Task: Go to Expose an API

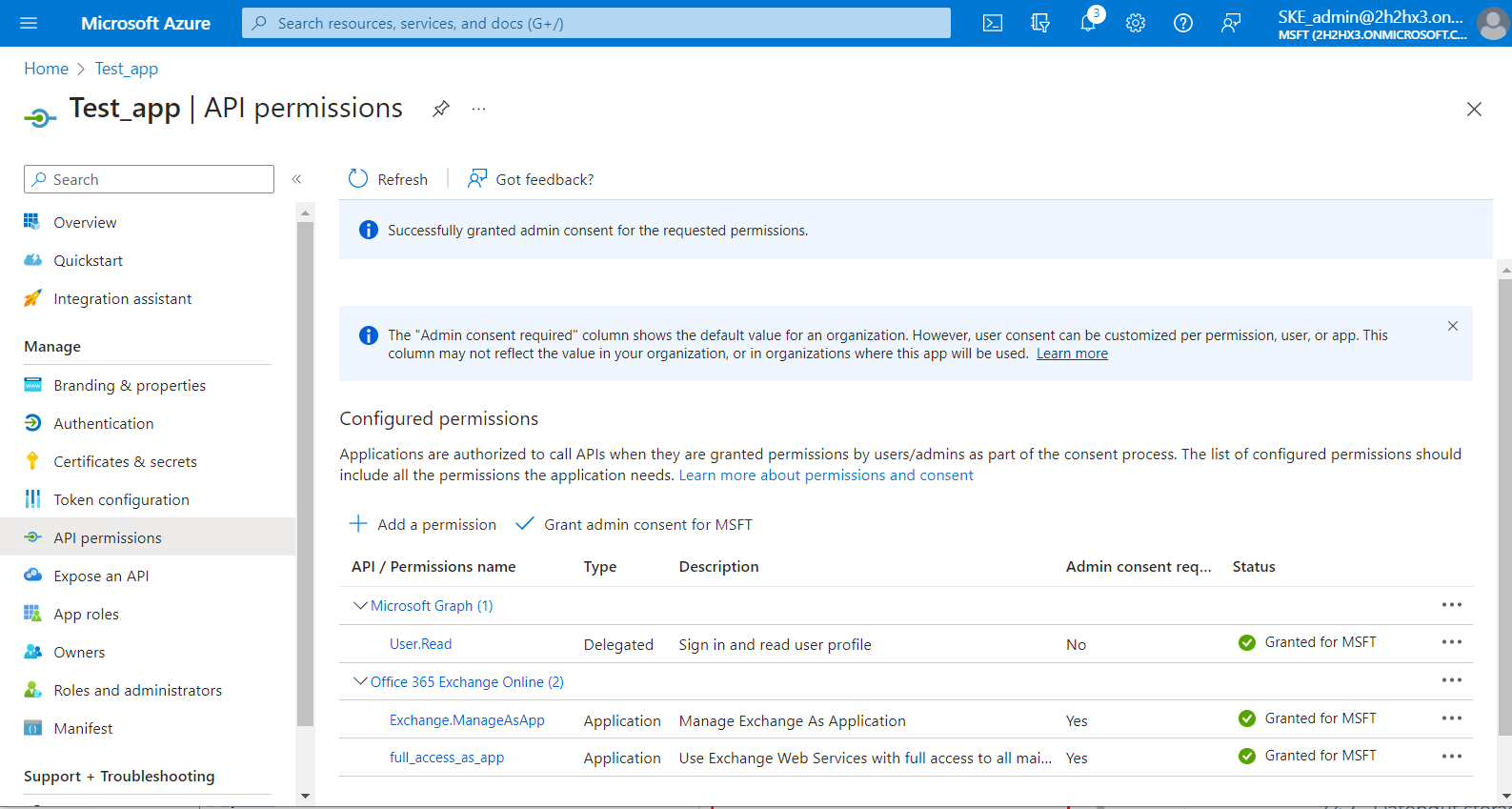Action: click(x=101, y=576)
